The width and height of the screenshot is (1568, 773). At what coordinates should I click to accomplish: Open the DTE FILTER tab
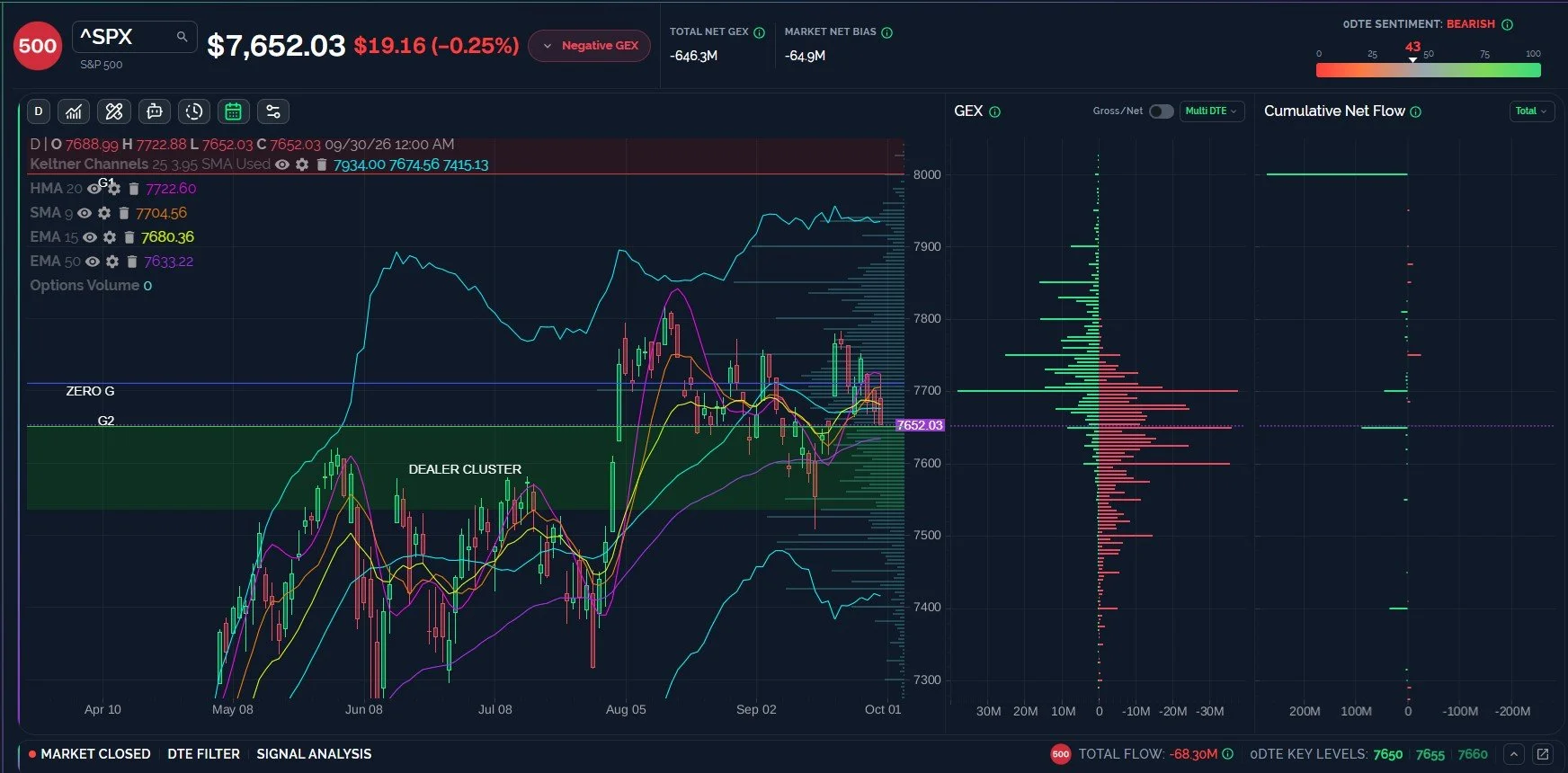[203, 754]
